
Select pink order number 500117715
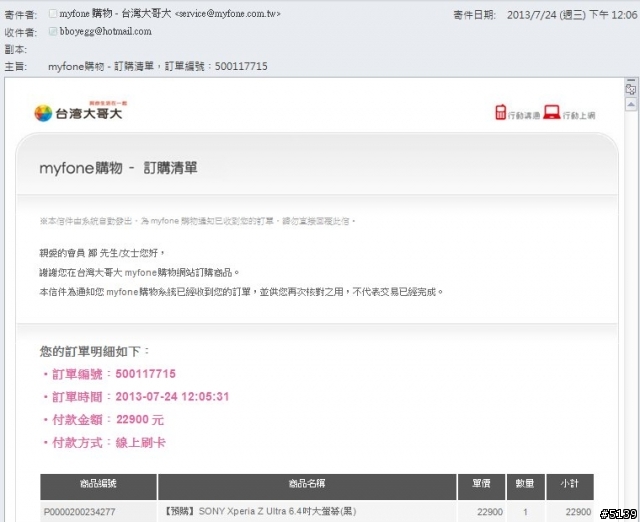coord(145,374)
